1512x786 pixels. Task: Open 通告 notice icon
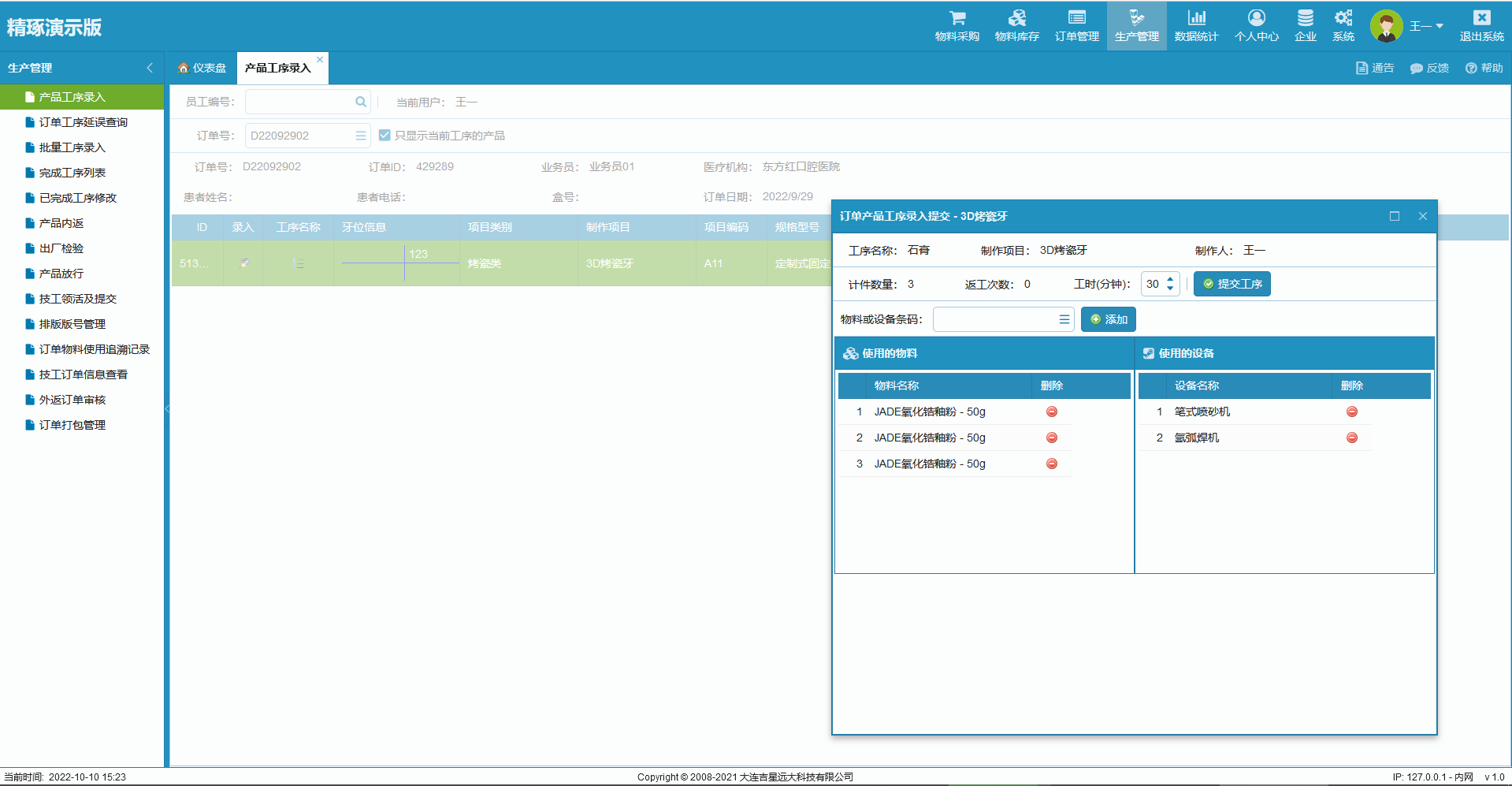[x=1362, y=68]
